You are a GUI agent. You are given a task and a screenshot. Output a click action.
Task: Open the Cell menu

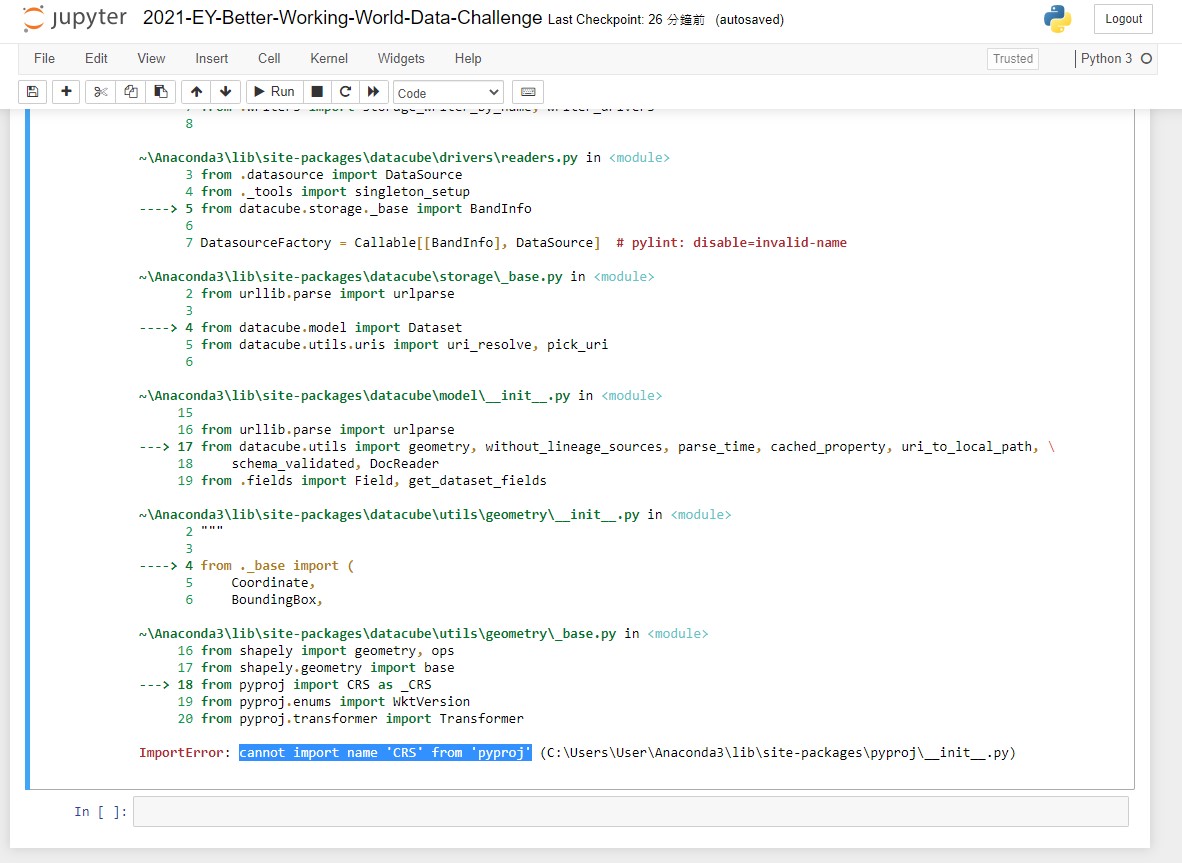tap(269, 58)
